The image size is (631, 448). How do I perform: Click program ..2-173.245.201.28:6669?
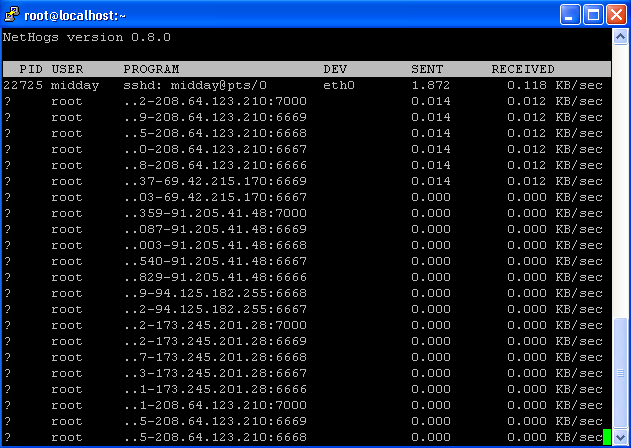(x=215, y=341)
